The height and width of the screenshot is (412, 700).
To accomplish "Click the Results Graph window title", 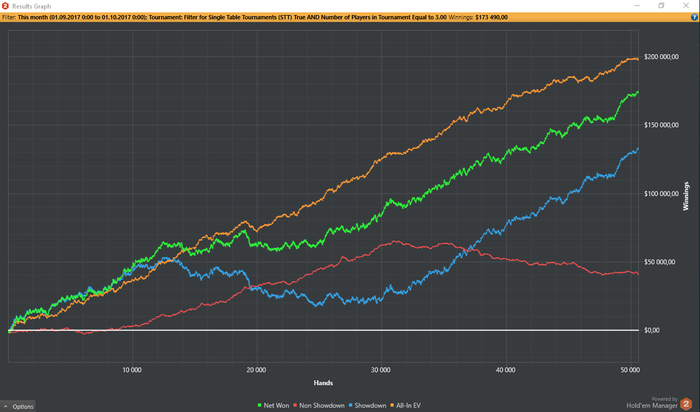I will (32, 6).
